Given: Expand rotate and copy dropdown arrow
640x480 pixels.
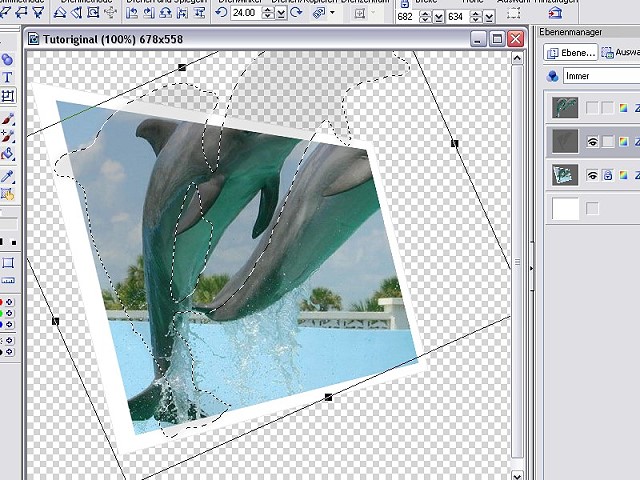Looking at the screenshot, I should click(332, 13).
